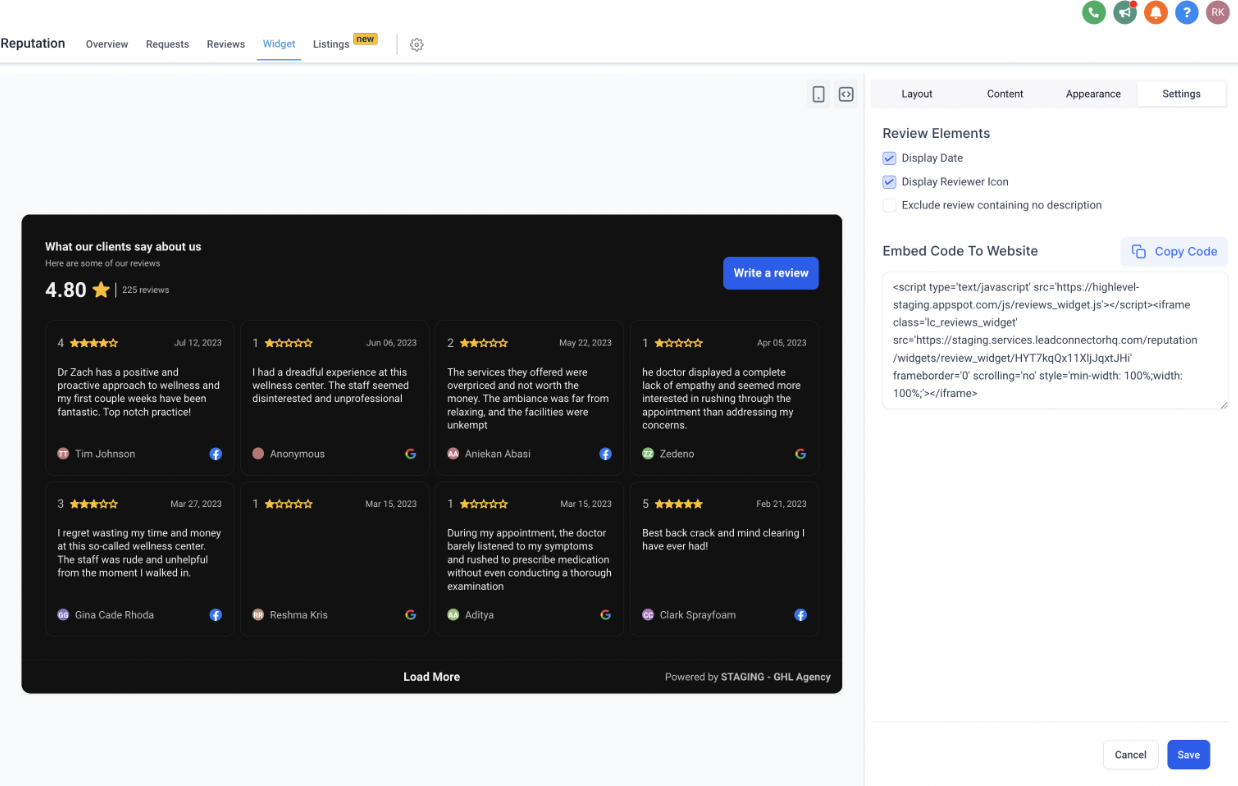
Task: Click Tim Johnson's reviewer avatar
Action: coord(63,454)
